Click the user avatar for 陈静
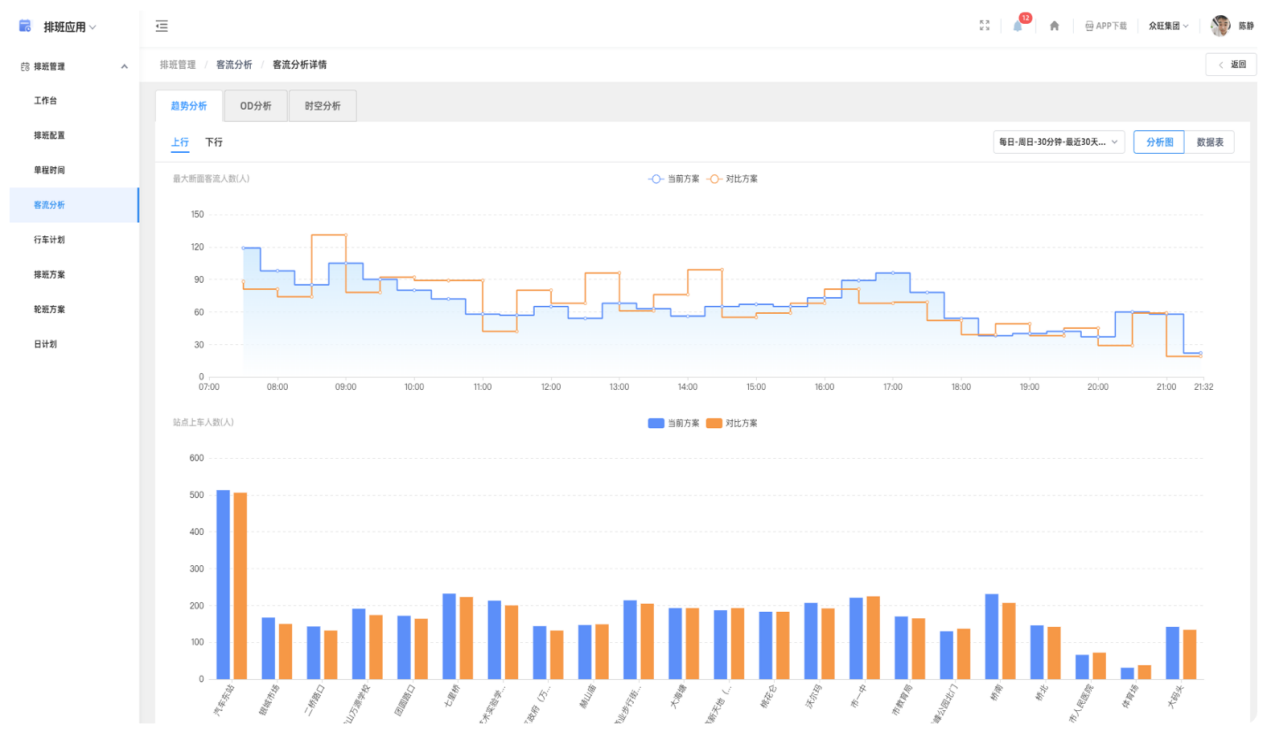1267x734 pixels. pyautogui.click(x=1220, y=26)
